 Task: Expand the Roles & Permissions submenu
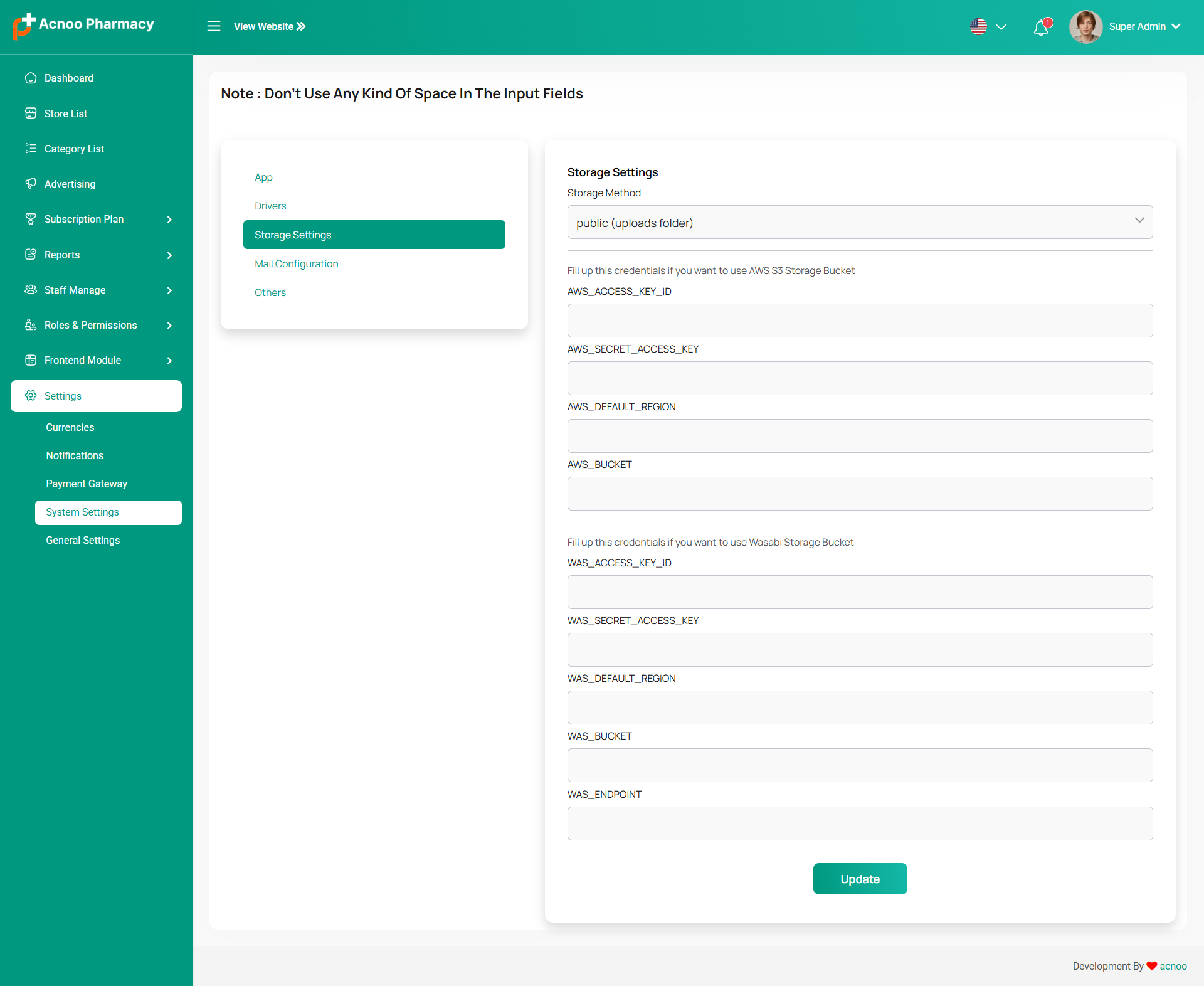(169, 326)
